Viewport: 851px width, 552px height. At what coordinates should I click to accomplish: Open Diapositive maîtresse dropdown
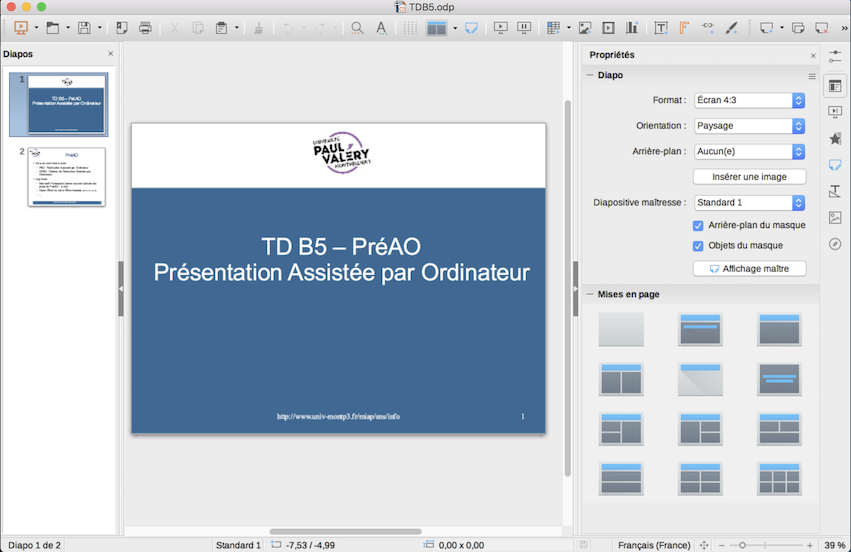(749, 202)
